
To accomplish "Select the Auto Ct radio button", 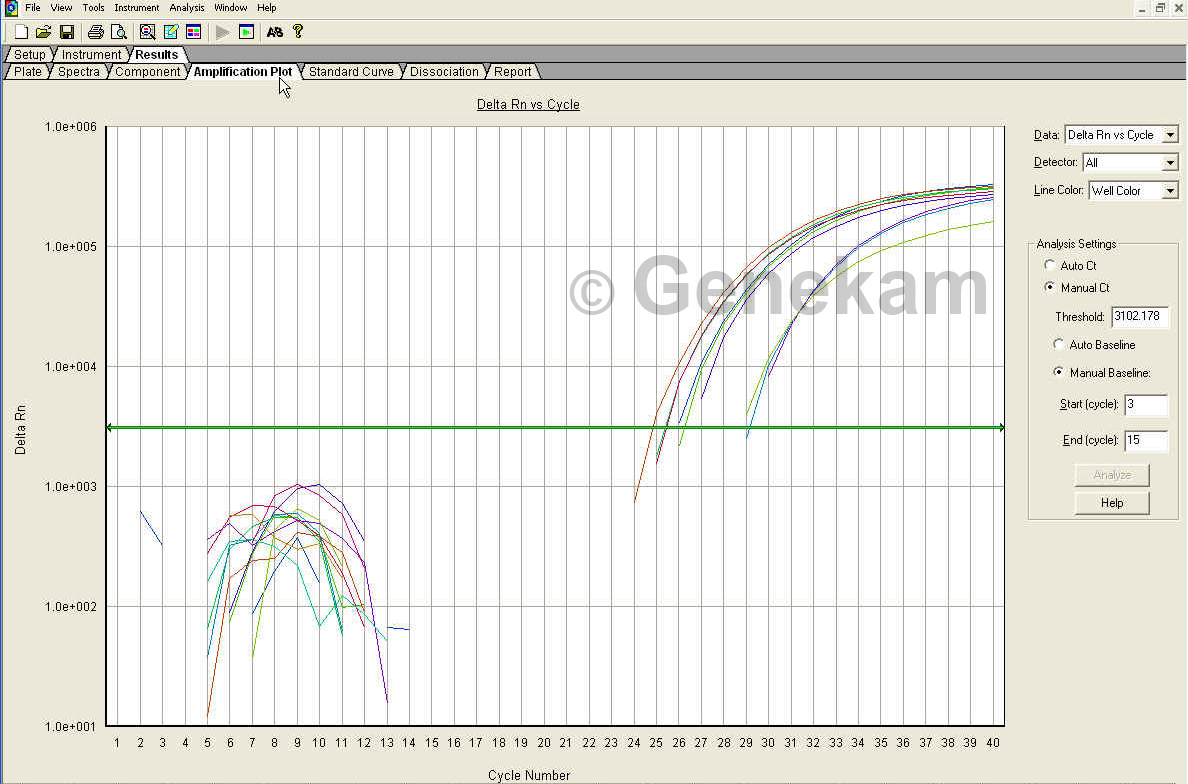I will tap(1050, 265).
